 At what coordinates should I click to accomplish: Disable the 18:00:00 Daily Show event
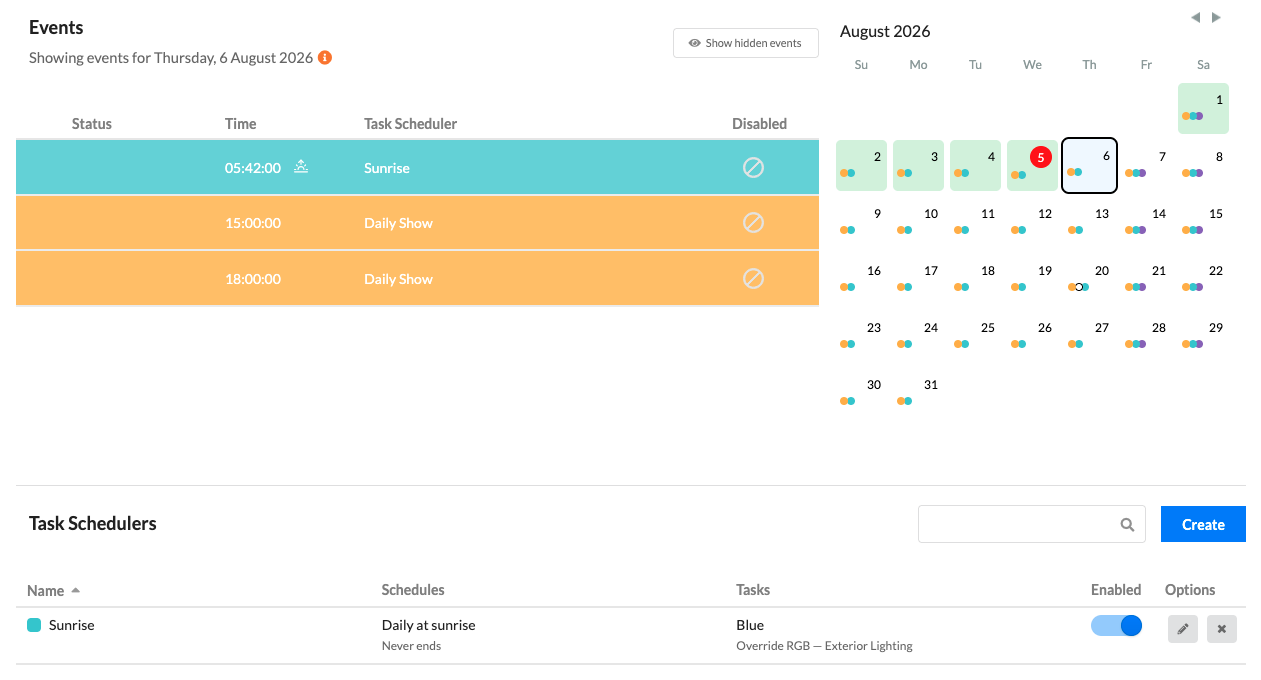click(x=754, y=279)
